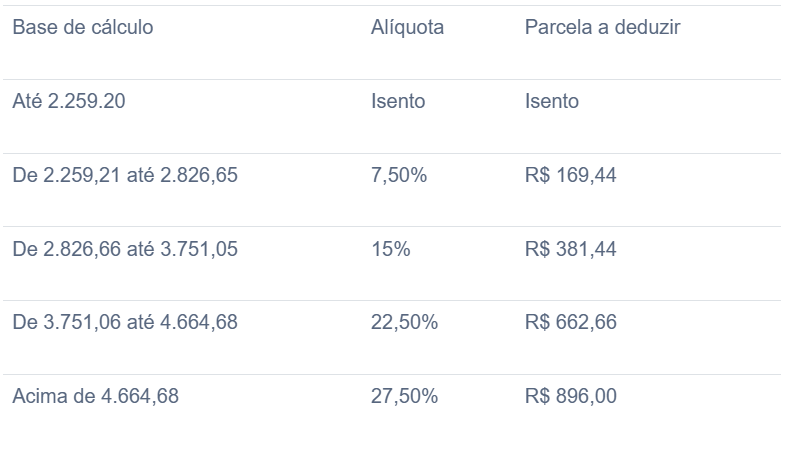
Task: Click the 22,50% rate cell
Action: pyautogui.click(x=404, y=322)
